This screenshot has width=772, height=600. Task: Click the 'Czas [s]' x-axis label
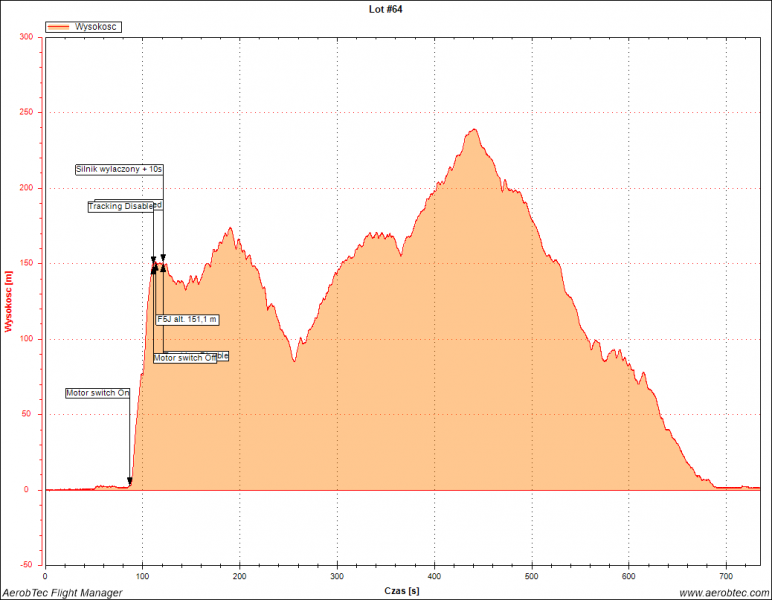click(x=402, y=592)
